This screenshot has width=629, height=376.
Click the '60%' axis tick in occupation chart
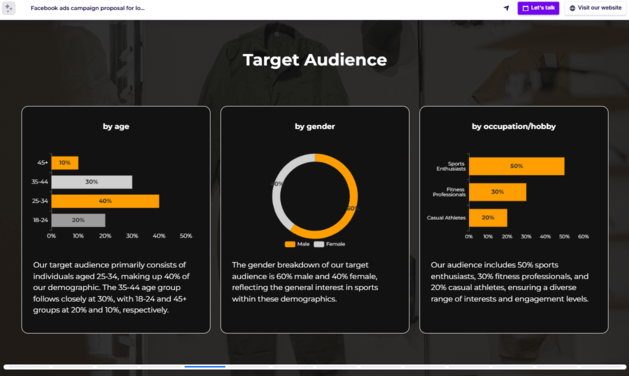point(583,237)
